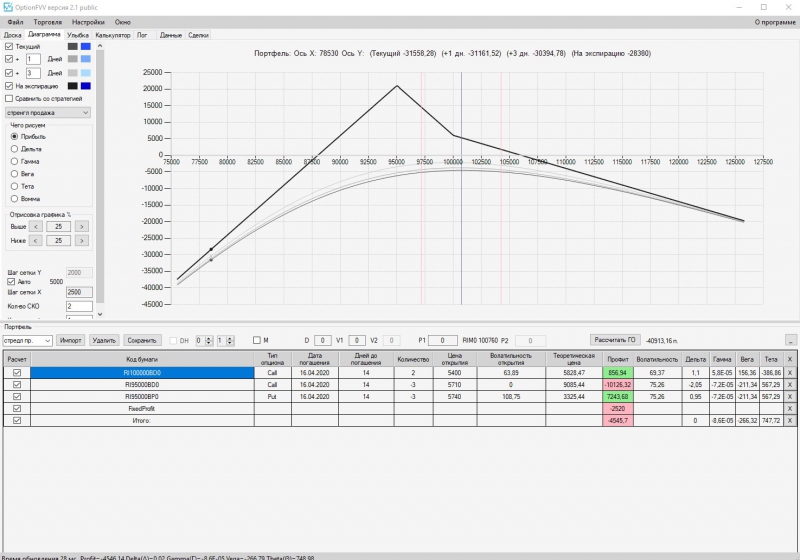The width and height of the screenshot is (800, 560).
Task: Click the 'Шаг сетки X' input field
Action: tap(79, 292)
